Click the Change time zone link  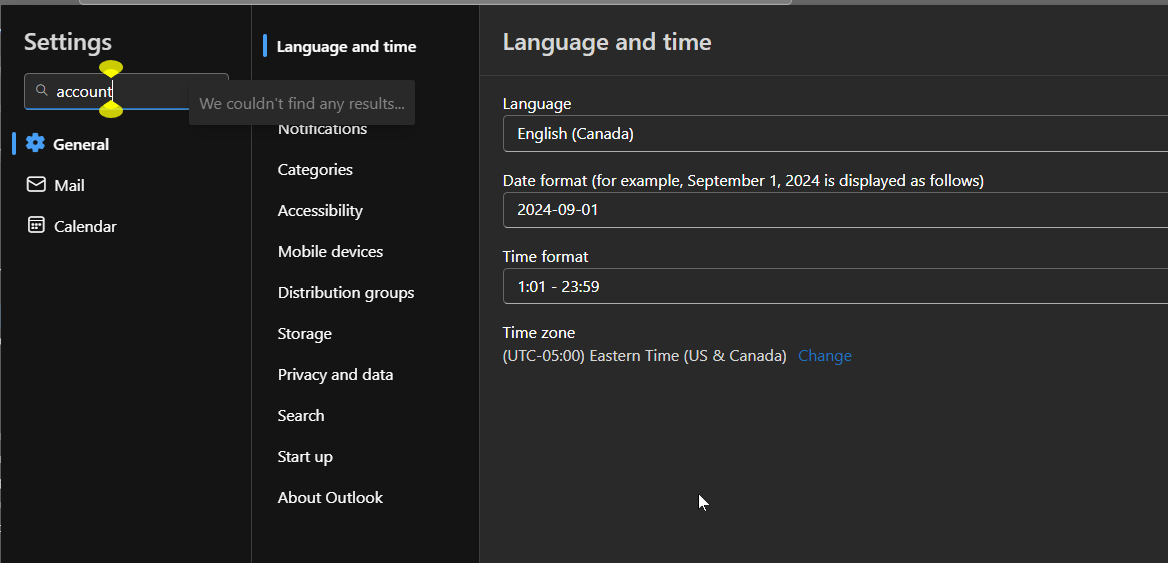(x=824, y=356)
